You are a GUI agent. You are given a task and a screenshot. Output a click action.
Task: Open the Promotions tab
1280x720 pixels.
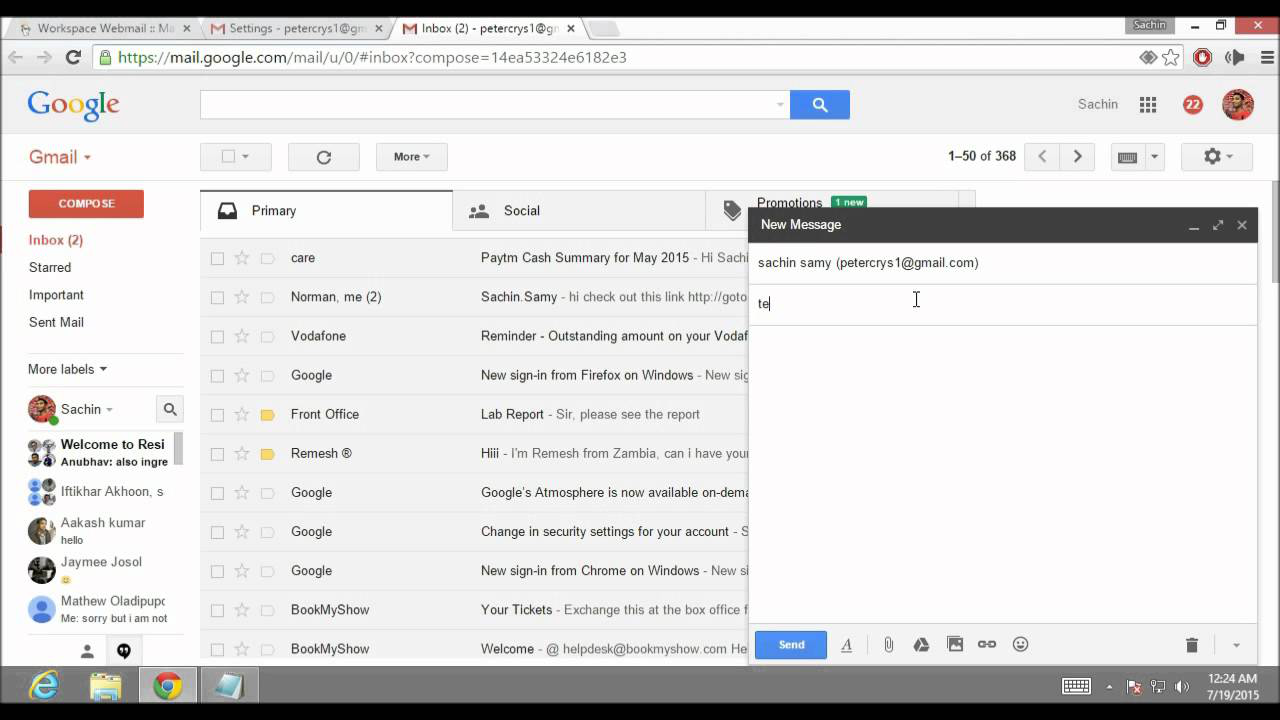[x=789, y=203]
